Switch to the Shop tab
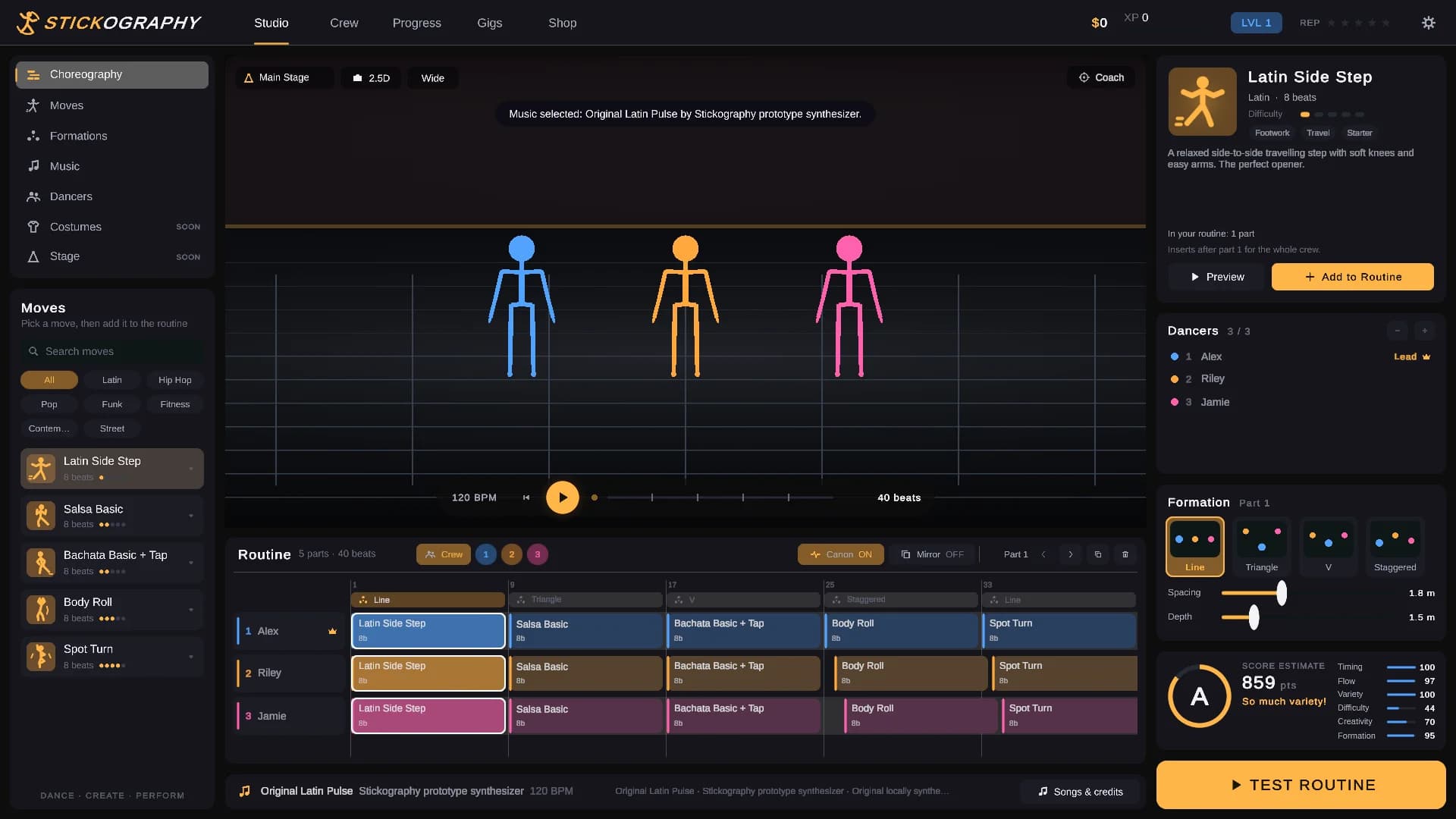 point(562,23)
